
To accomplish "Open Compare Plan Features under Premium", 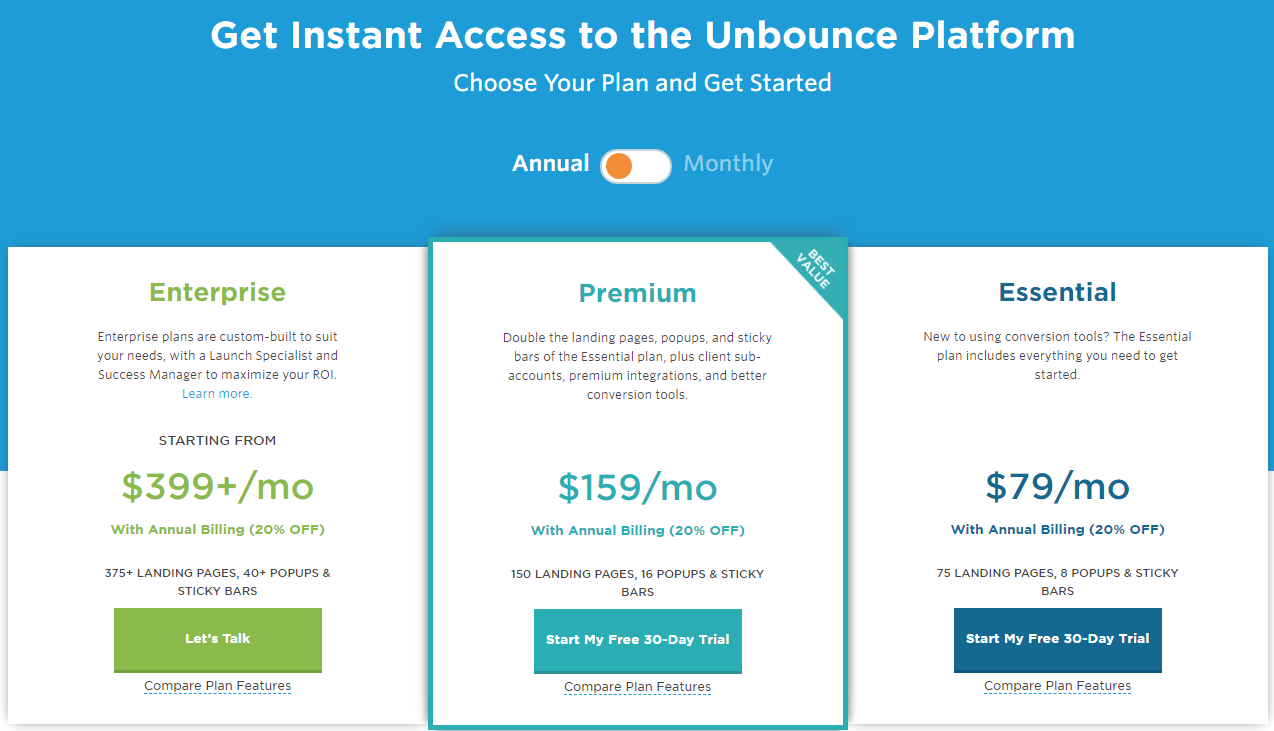I will [638, 687].
